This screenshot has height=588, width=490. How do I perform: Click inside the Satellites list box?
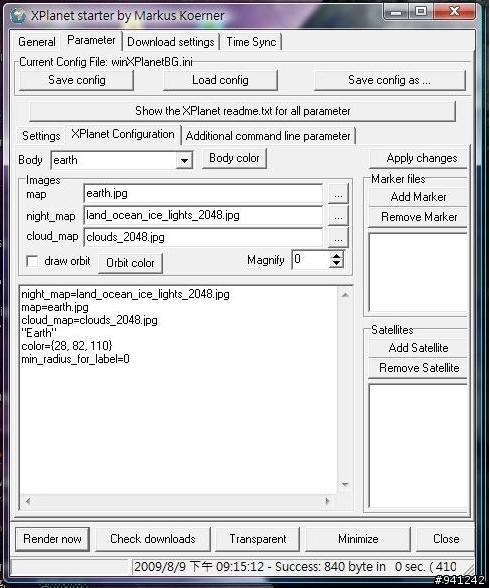(x=418, y=446)
